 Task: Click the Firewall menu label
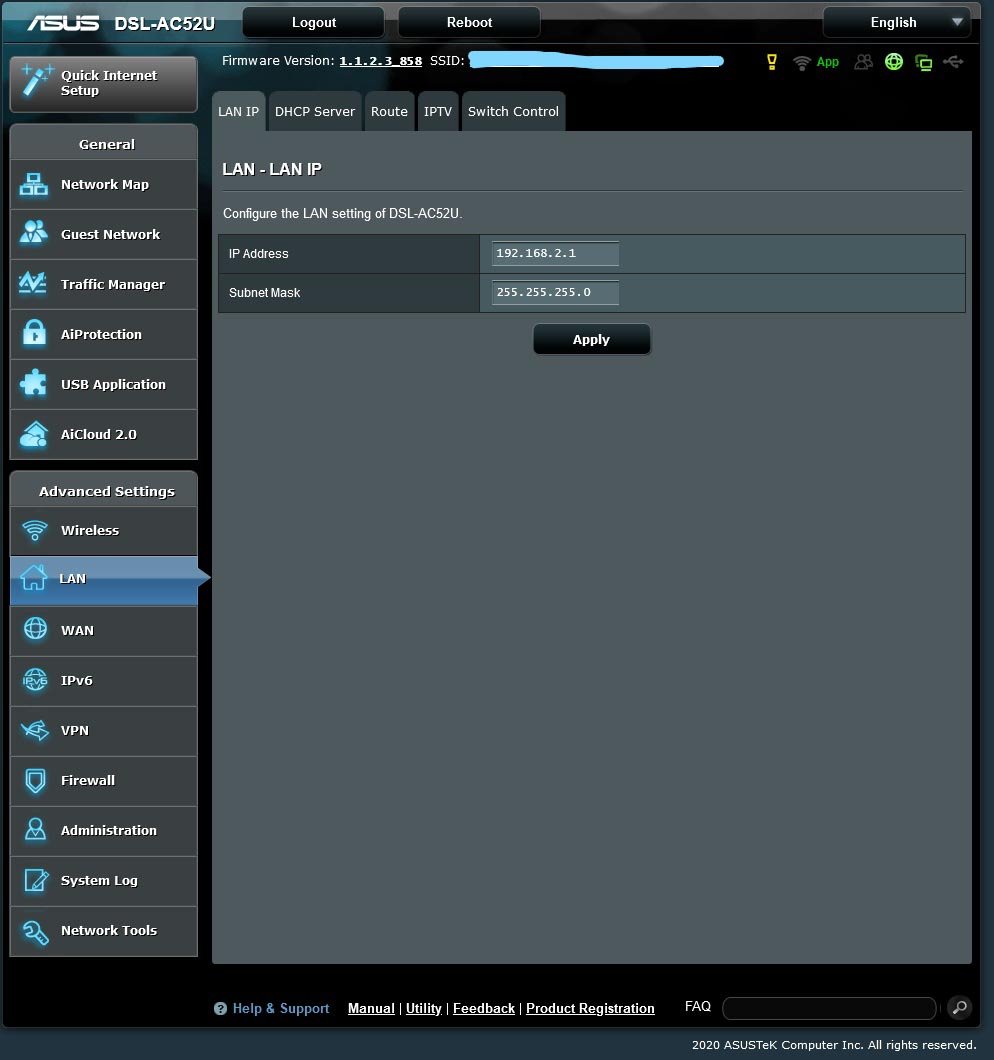pyautogui.click(x=88, y=780)
